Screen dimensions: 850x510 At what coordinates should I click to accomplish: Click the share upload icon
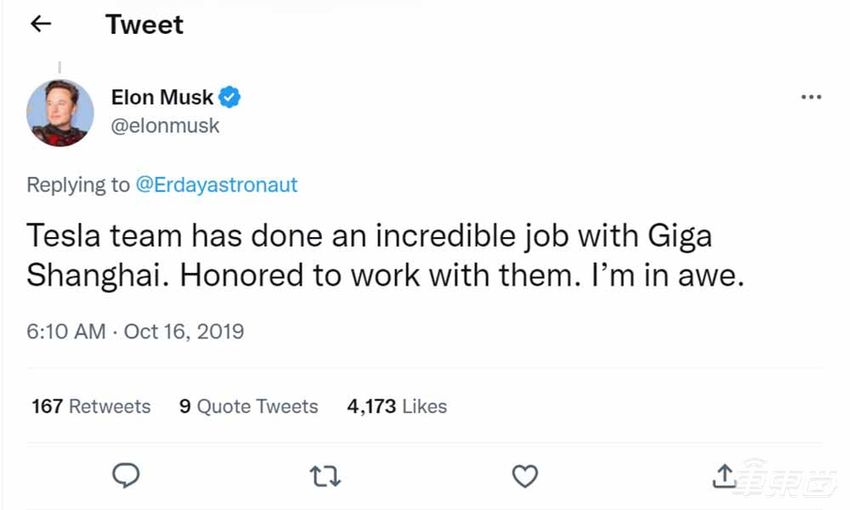(x=724, y=477)
